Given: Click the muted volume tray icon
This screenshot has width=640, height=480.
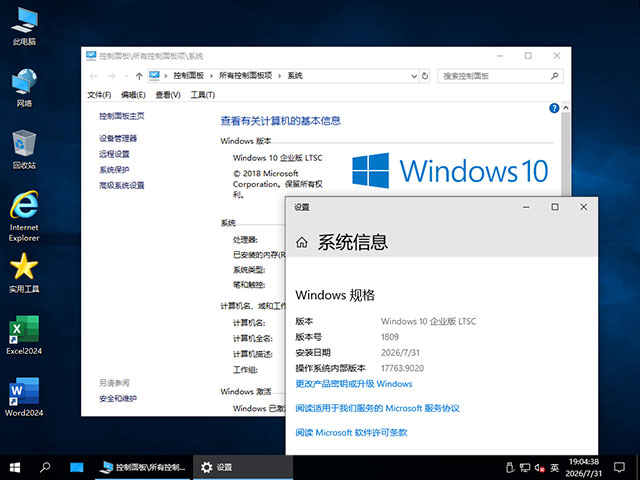Looking at the screenshot, I should pos(540,468).
